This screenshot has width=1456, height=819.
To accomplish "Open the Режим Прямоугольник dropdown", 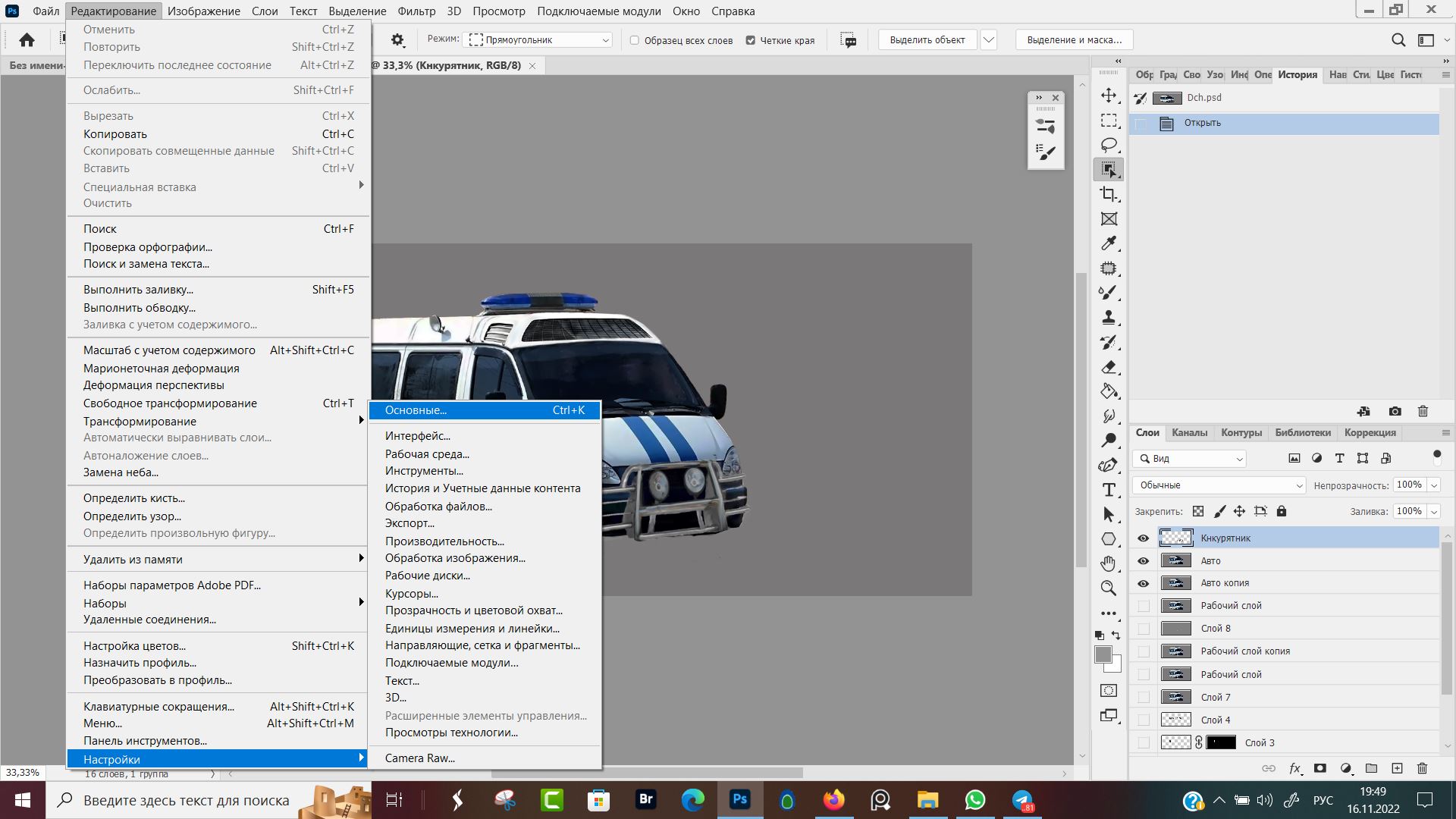I will click(538, 40).
